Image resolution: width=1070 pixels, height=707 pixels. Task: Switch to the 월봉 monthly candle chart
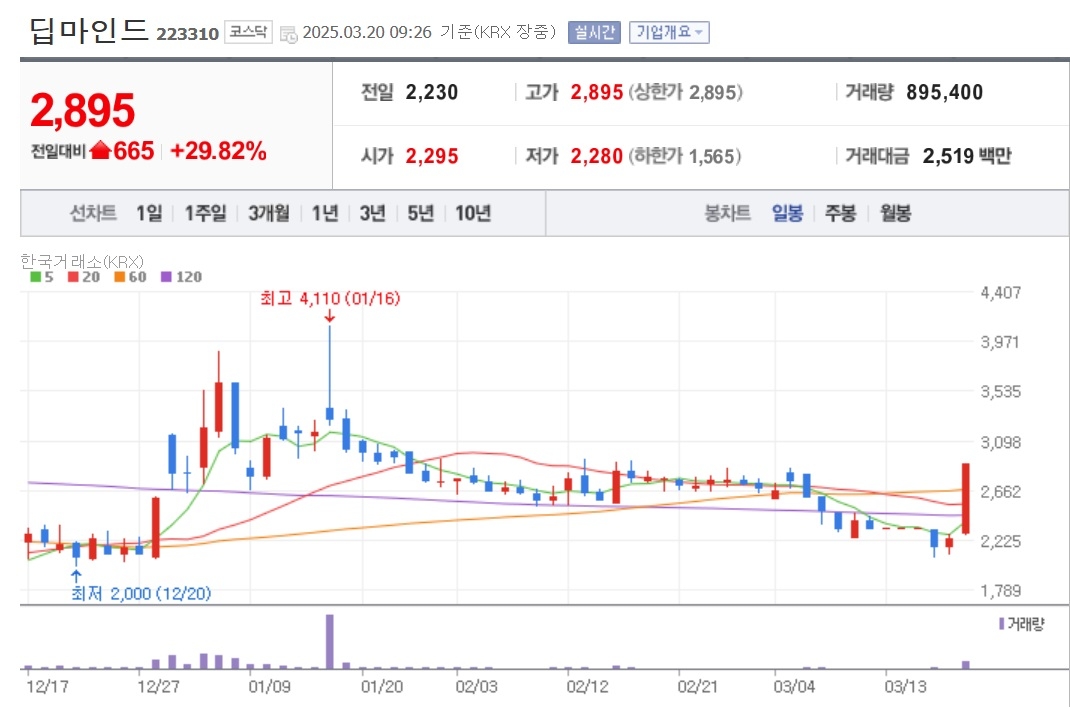point(895,214)
